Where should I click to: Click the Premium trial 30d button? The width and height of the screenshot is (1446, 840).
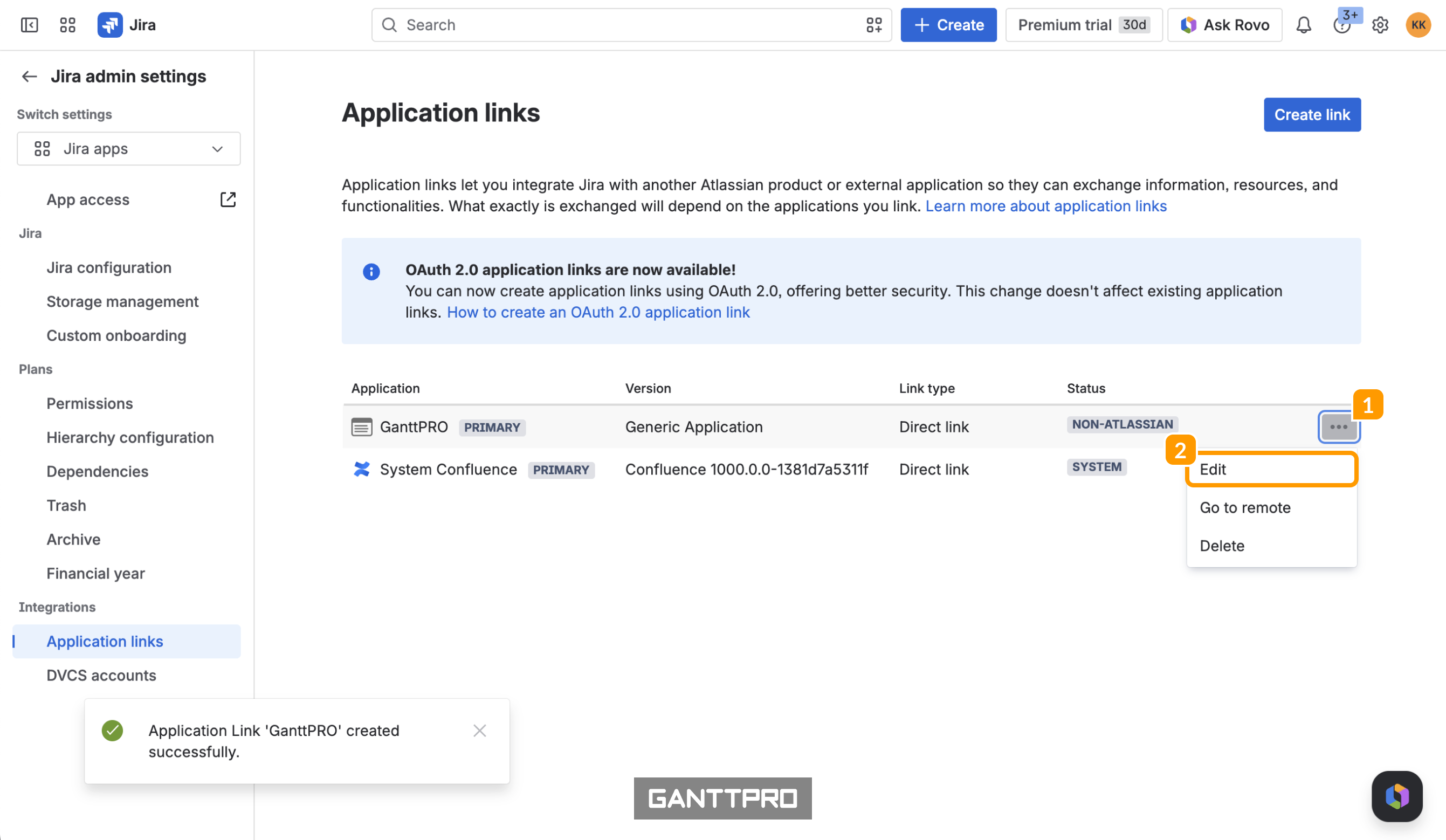(1083, 25)
